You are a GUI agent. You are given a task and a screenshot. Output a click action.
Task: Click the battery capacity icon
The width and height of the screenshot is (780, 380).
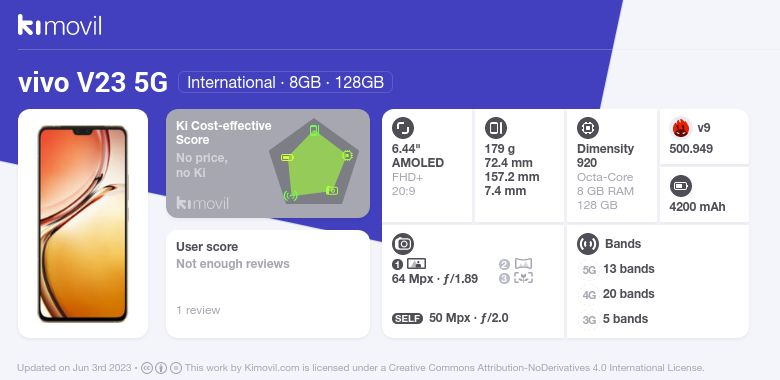click(681, 187)
